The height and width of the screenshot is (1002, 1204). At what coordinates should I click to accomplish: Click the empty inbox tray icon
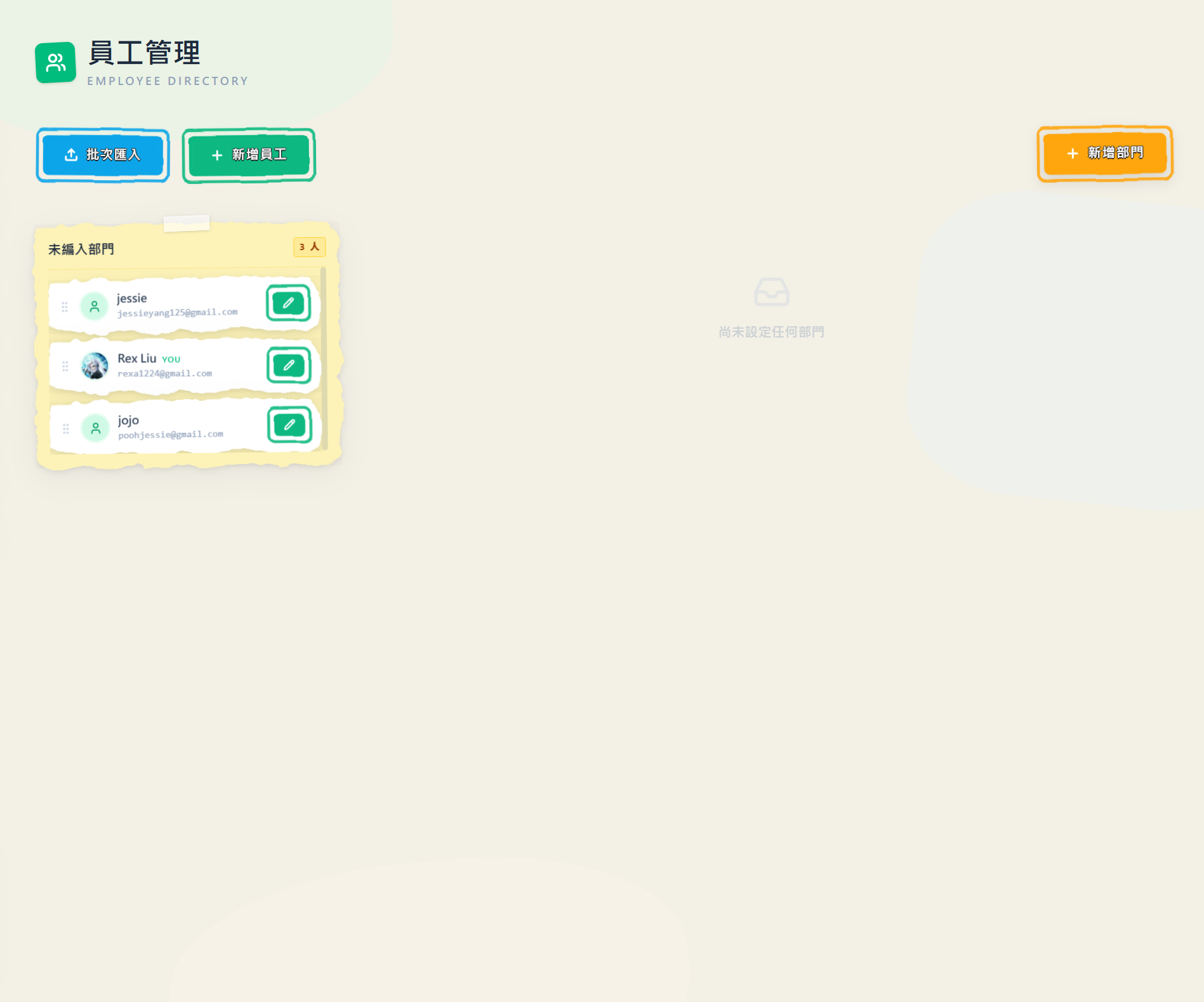tap(772, 292)
